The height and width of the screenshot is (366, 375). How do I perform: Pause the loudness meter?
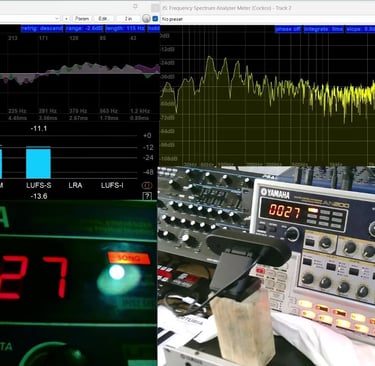147,185
